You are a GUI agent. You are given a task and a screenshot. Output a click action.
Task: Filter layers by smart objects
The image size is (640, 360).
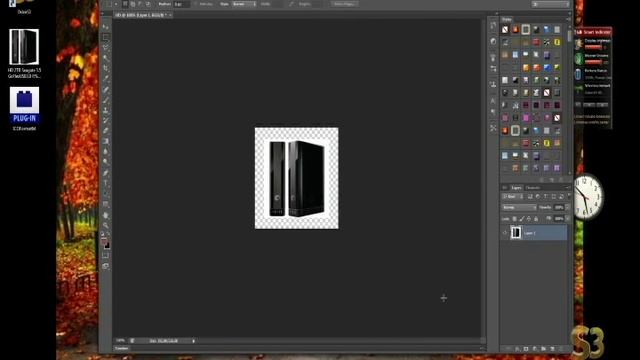[x=561, y=197]
